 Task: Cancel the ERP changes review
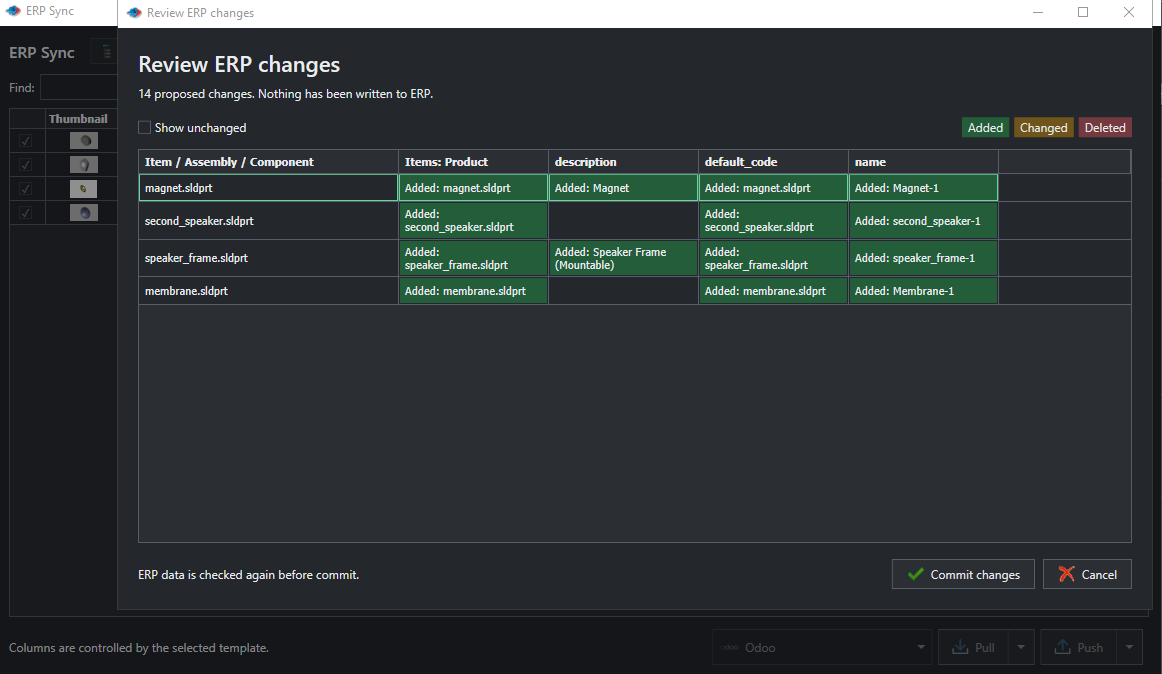click(x=1086, y=574)
